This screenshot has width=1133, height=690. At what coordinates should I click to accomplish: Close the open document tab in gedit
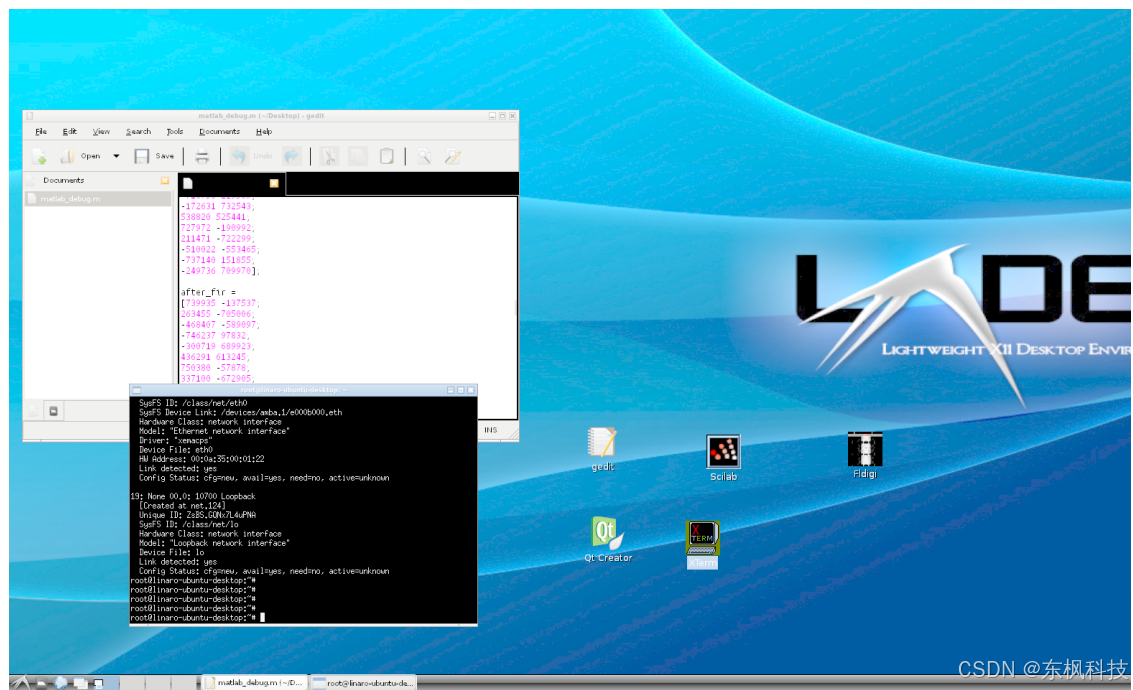274,184
